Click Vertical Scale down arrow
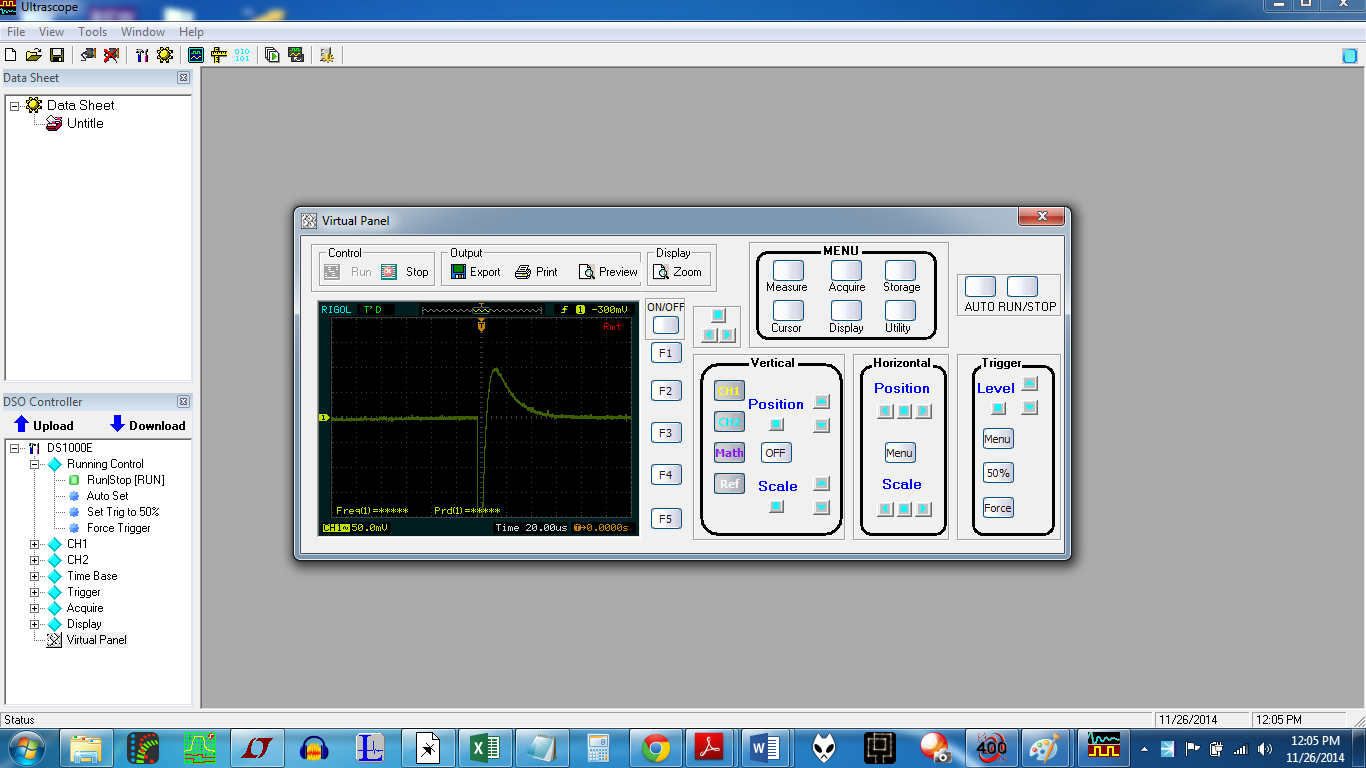The image size is (1366, 768). point(822,508)
